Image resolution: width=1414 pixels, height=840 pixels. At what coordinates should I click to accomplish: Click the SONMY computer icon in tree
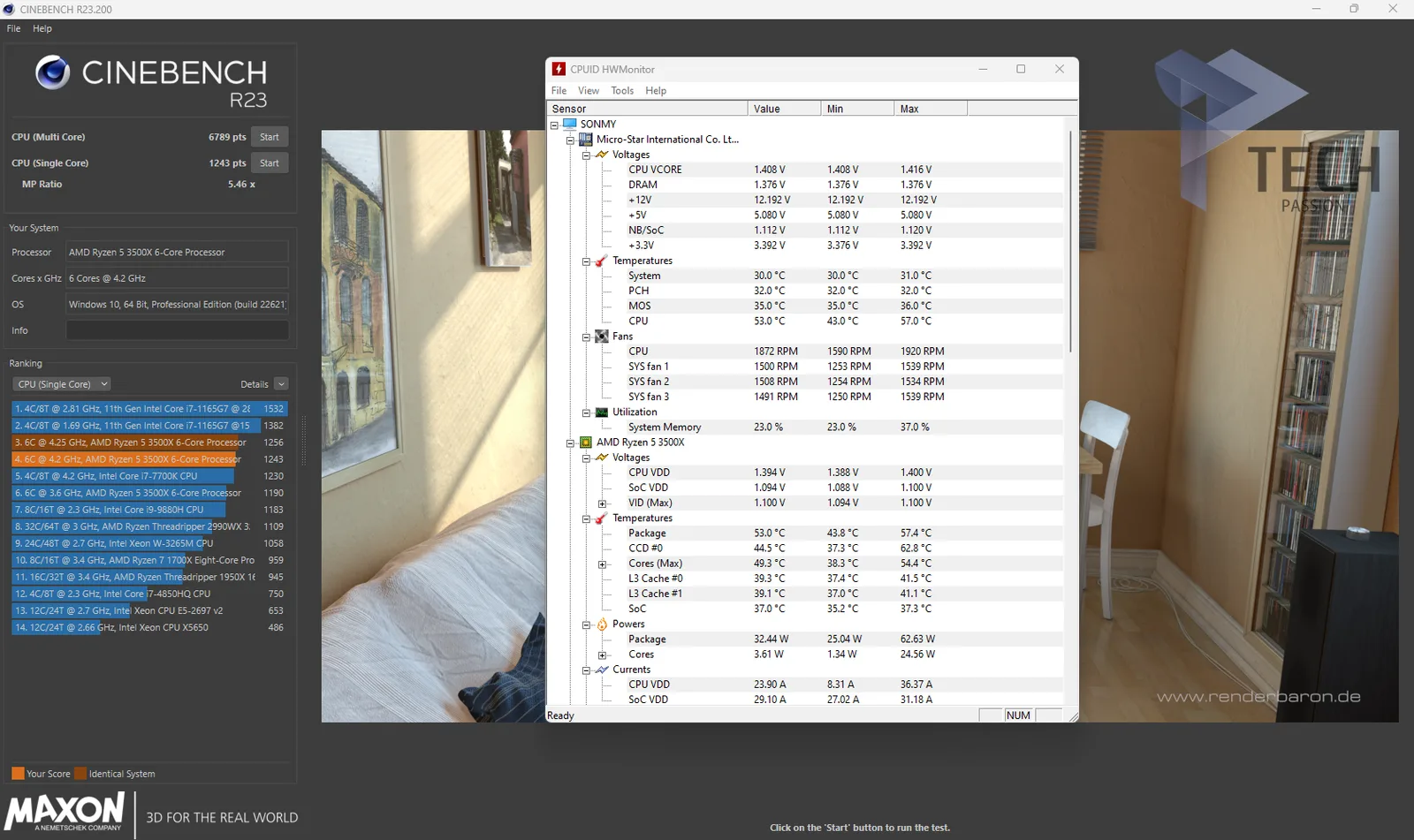tap(570, 124)
